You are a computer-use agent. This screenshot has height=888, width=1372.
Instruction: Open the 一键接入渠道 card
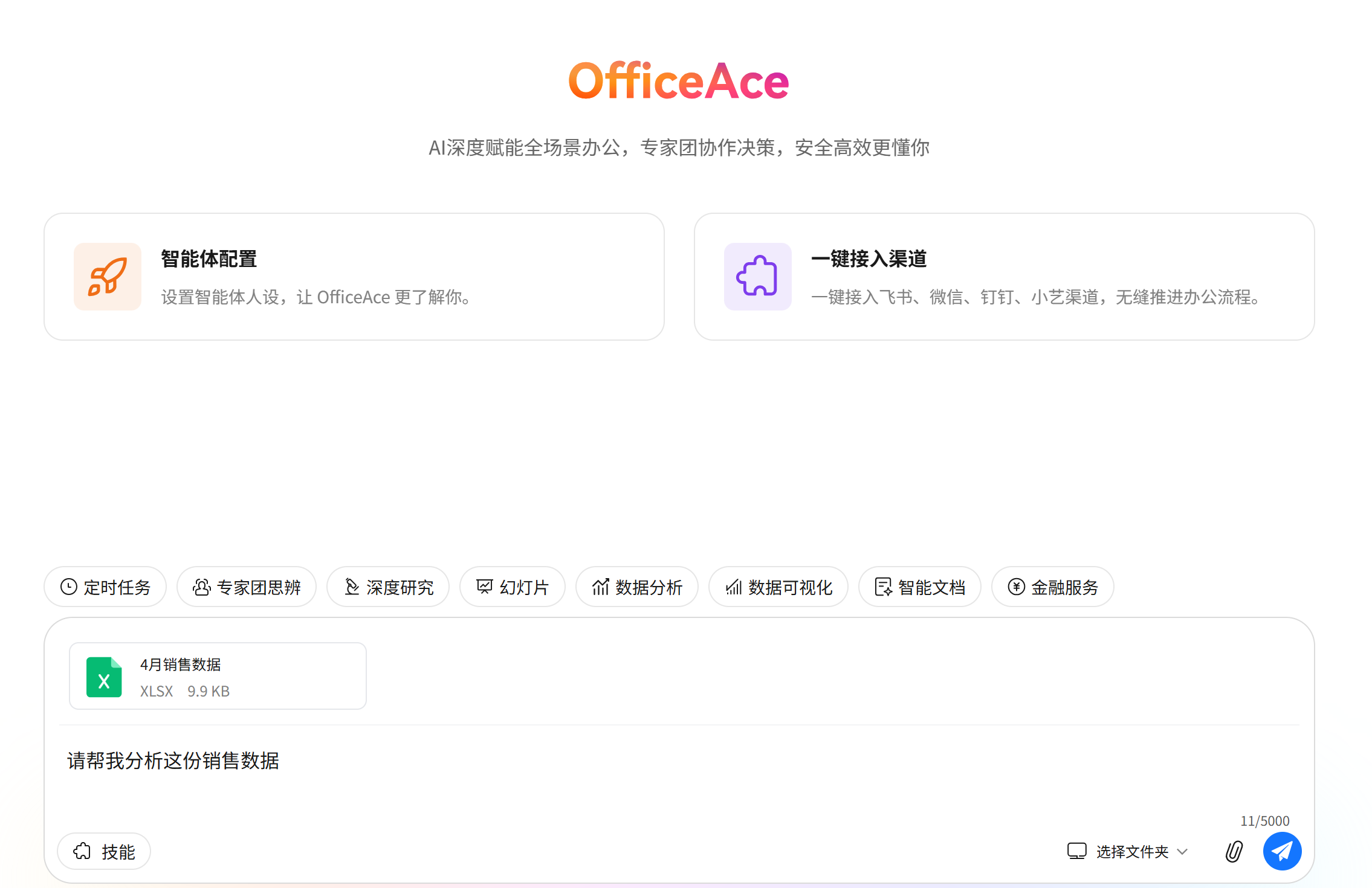click(x=1004, y=277)
